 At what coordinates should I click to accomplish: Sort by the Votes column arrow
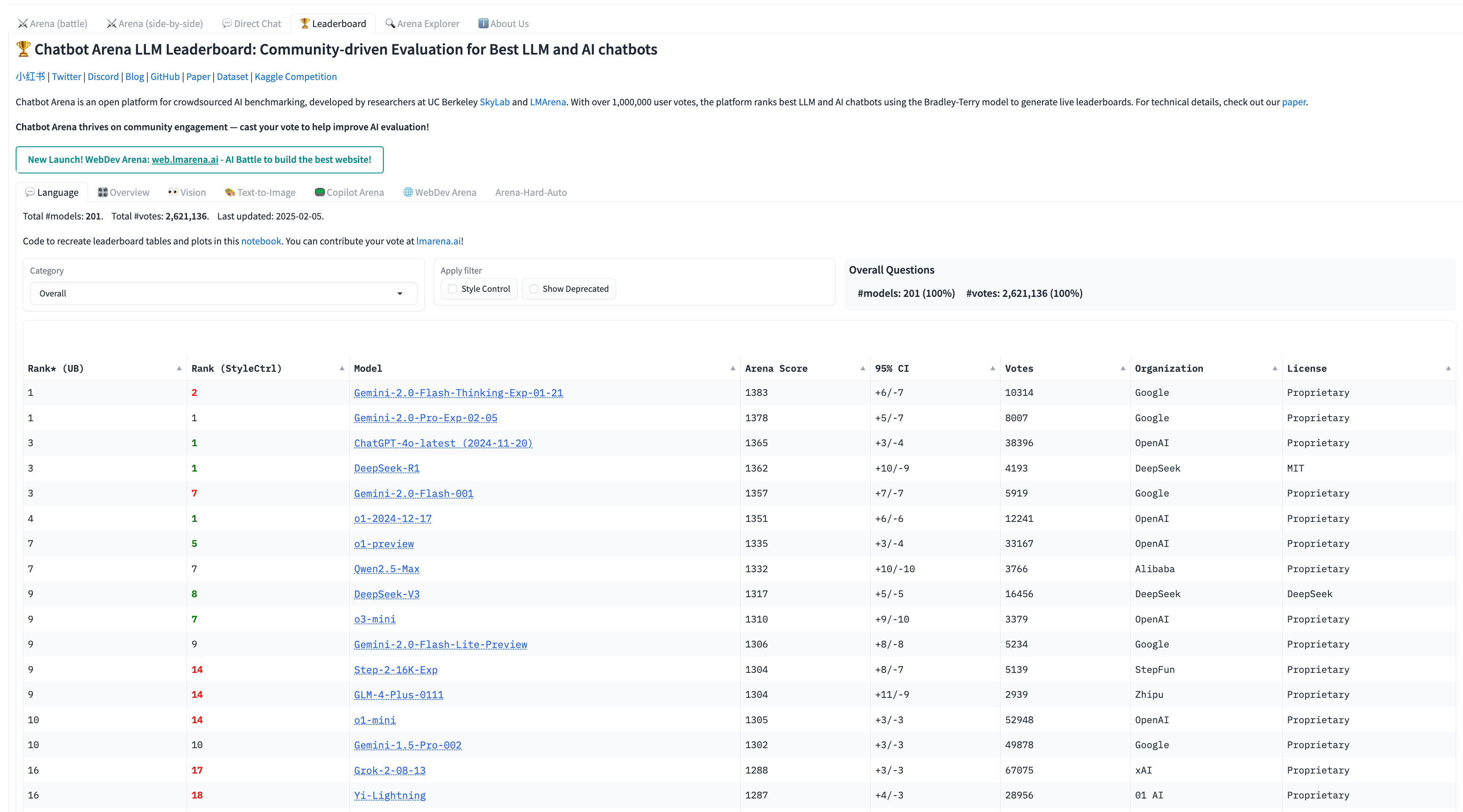1123,368
